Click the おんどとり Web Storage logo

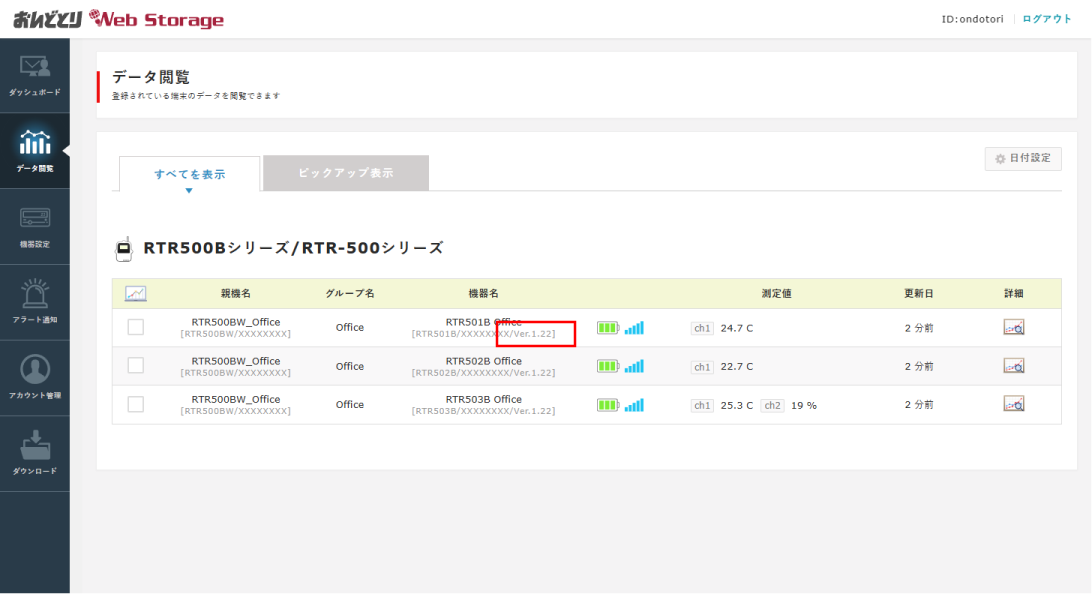pos(118,19)
